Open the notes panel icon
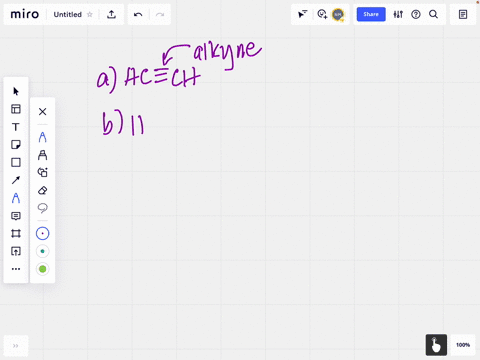The height and width of the screenshot is (360, 480). click(463, 14)
